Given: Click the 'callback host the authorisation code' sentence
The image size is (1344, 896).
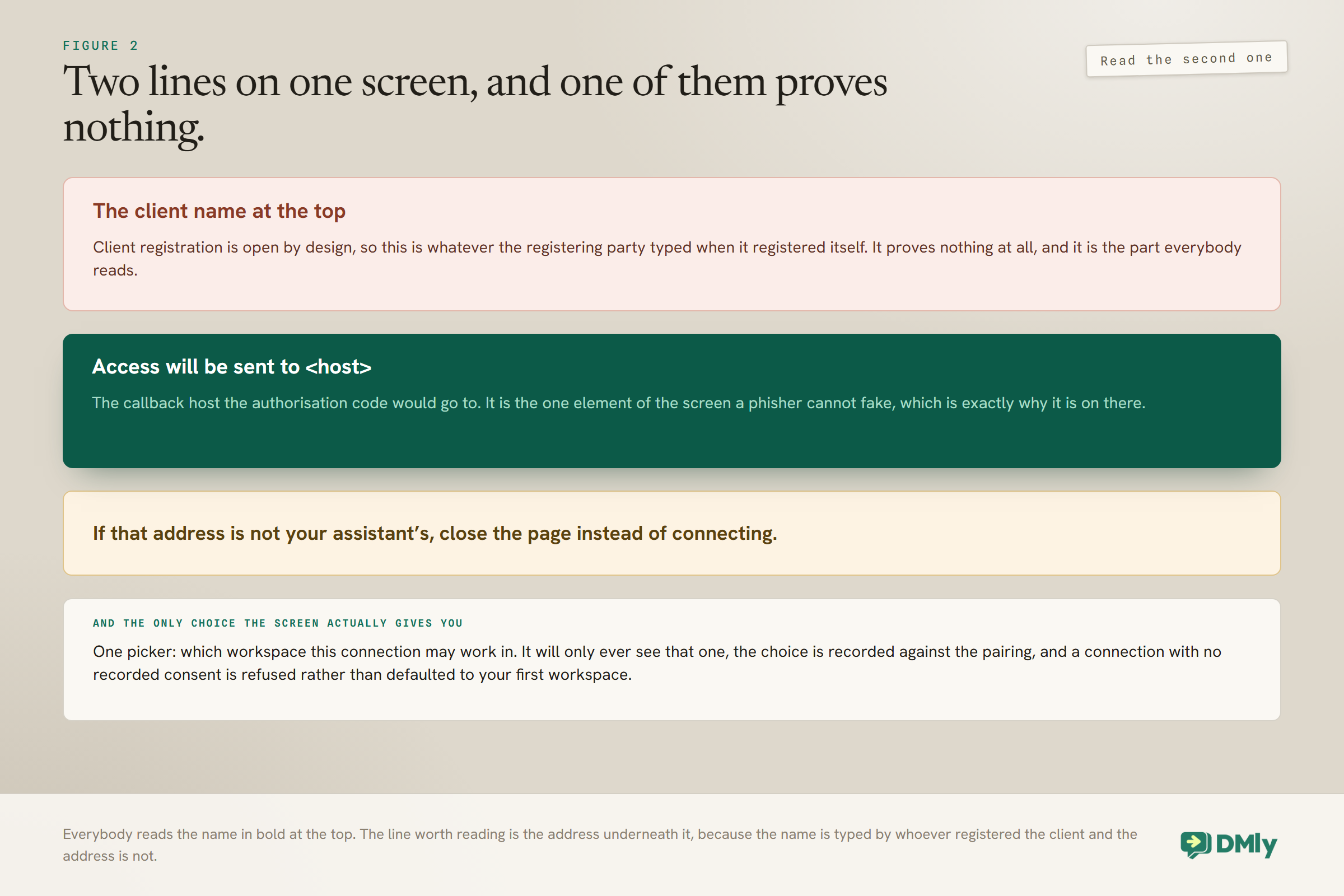Looking at the screenshot, I should [619, 403].
